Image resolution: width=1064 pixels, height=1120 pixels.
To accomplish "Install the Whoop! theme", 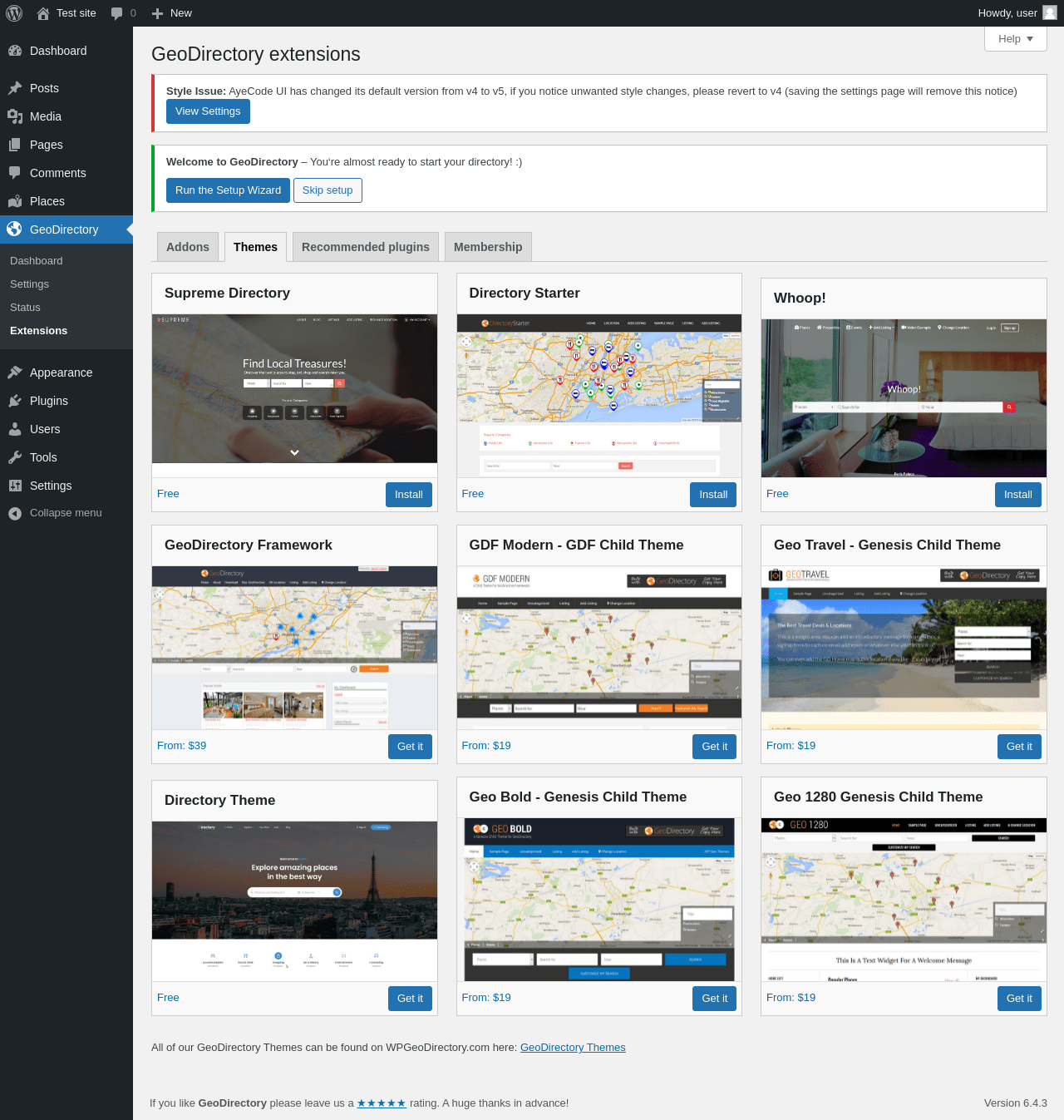I will [1018, 495].
